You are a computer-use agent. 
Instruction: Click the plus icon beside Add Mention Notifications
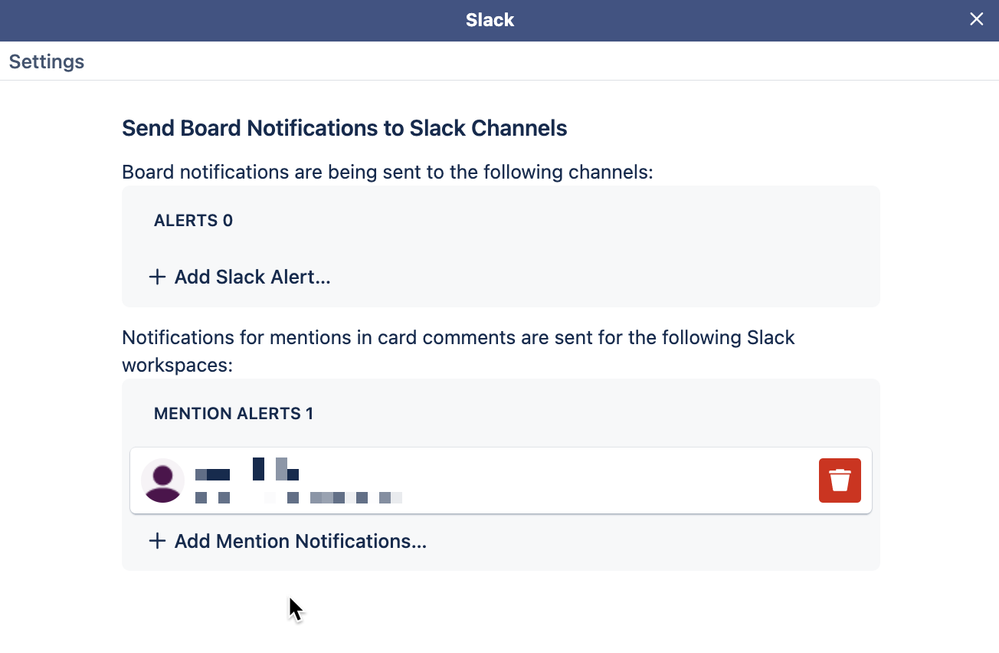pyautogui.click(x=157, y=541)
